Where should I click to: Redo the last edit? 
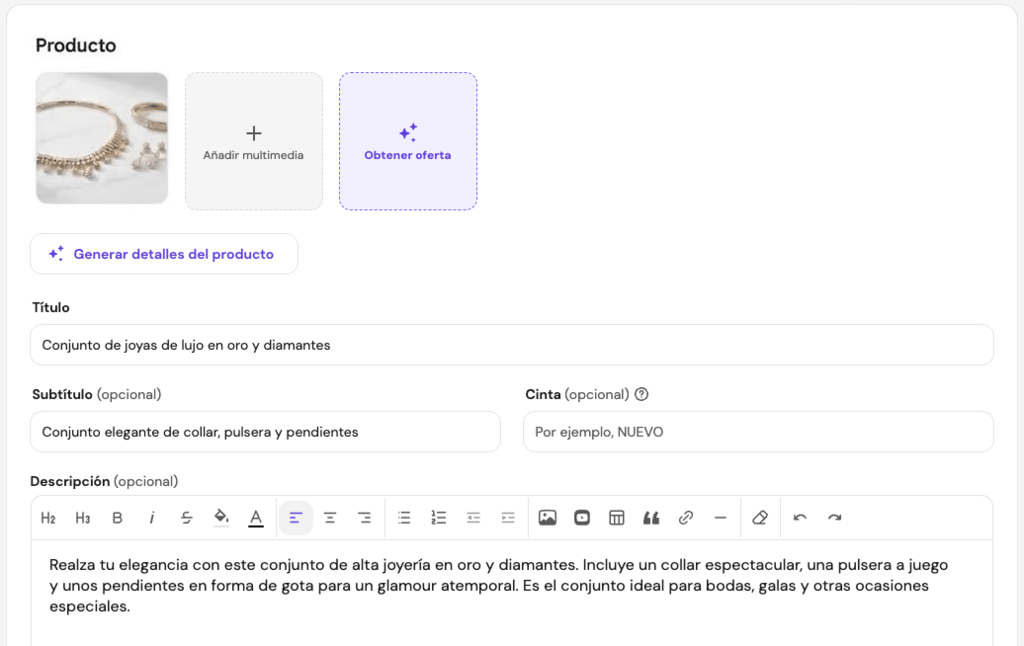pos(835,518)
